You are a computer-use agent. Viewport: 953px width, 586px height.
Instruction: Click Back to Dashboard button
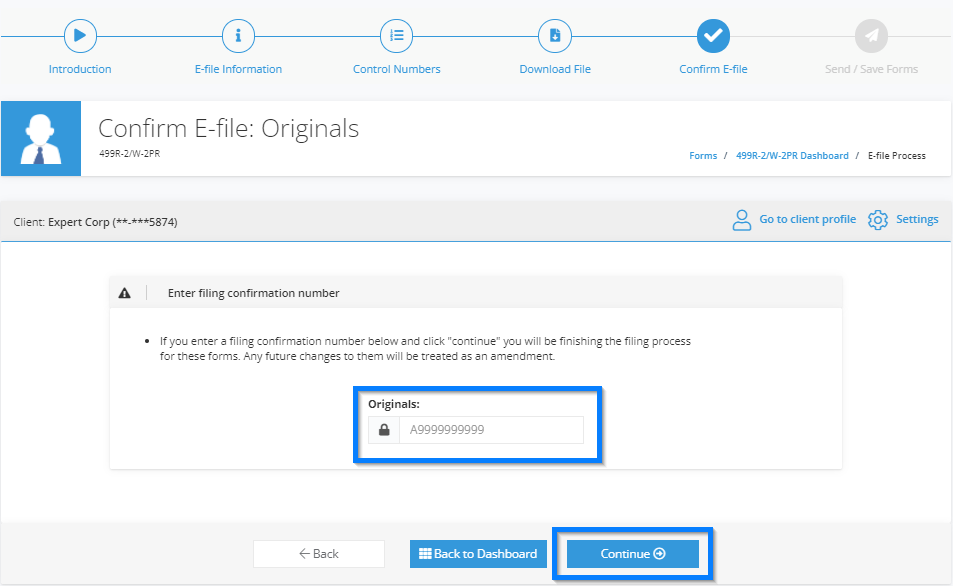click(x=478, y=554)
